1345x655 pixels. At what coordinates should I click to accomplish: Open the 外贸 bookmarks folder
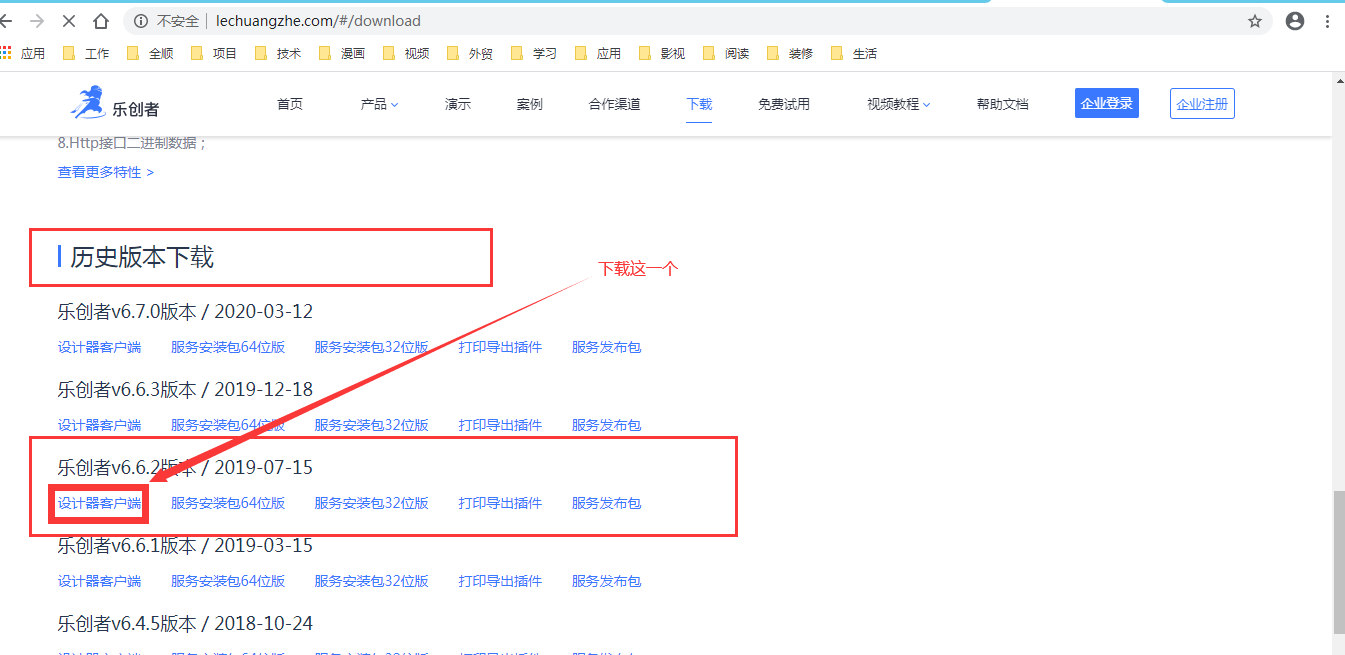(x=470, y=53)
